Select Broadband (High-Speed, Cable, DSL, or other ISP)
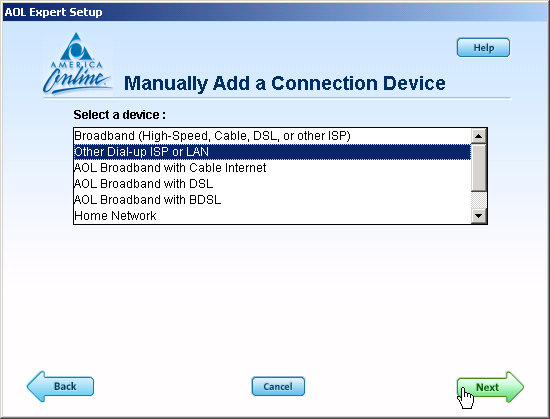 pos(272,136)
